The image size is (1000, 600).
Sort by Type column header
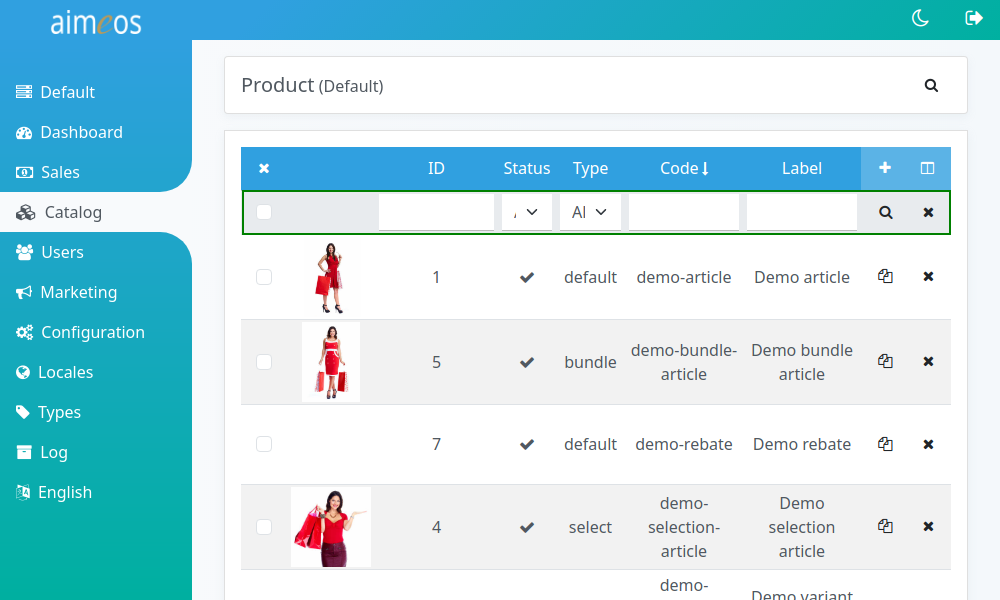tap(590, 168)
